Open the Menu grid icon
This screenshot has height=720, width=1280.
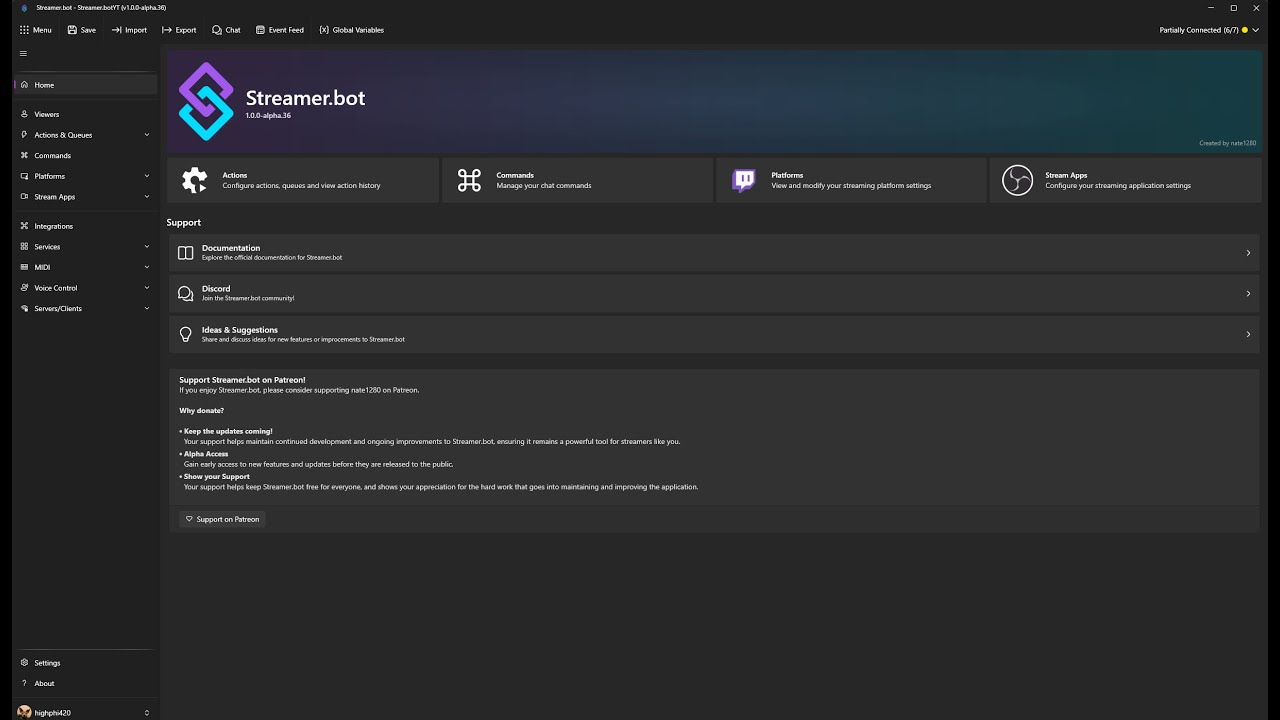pos(24,30)
